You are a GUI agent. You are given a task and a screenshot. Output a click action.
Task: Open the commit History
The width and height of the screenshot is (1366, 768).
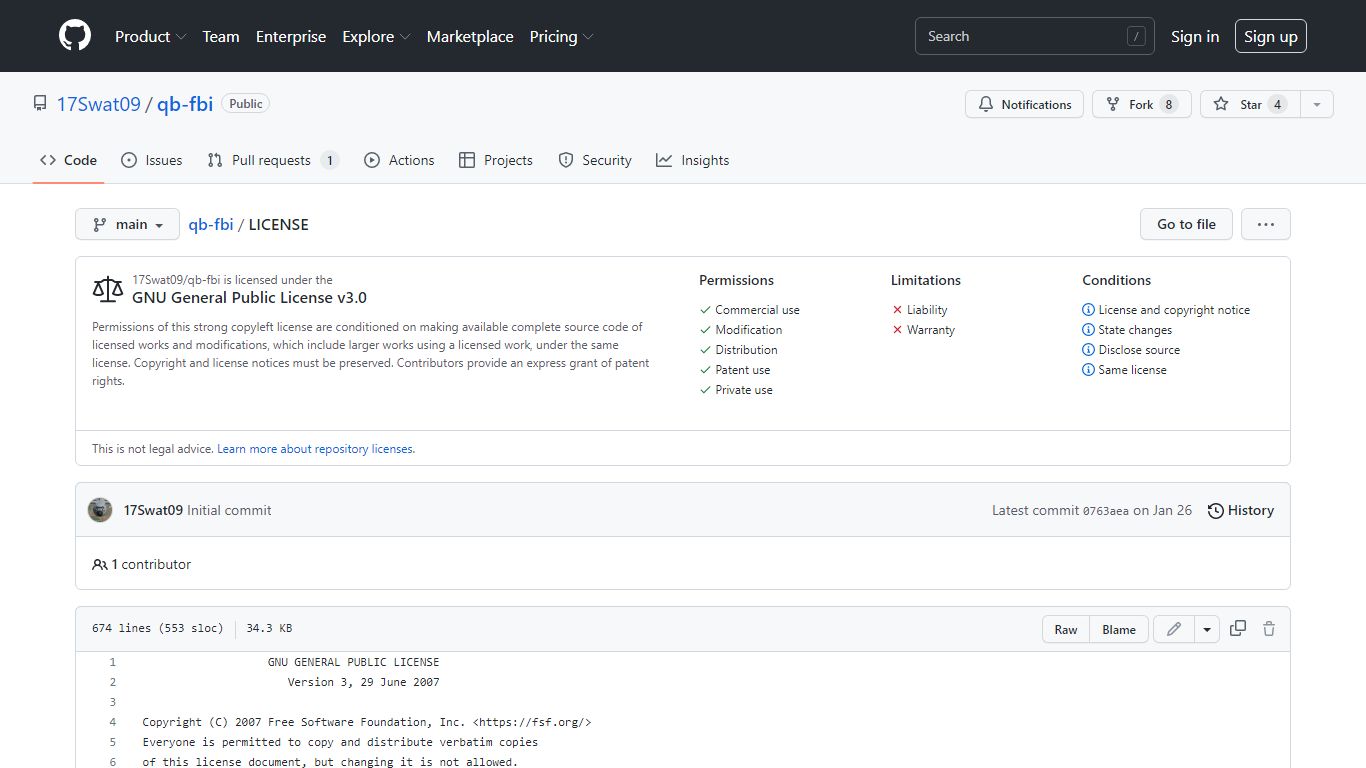click(1241, 510)
